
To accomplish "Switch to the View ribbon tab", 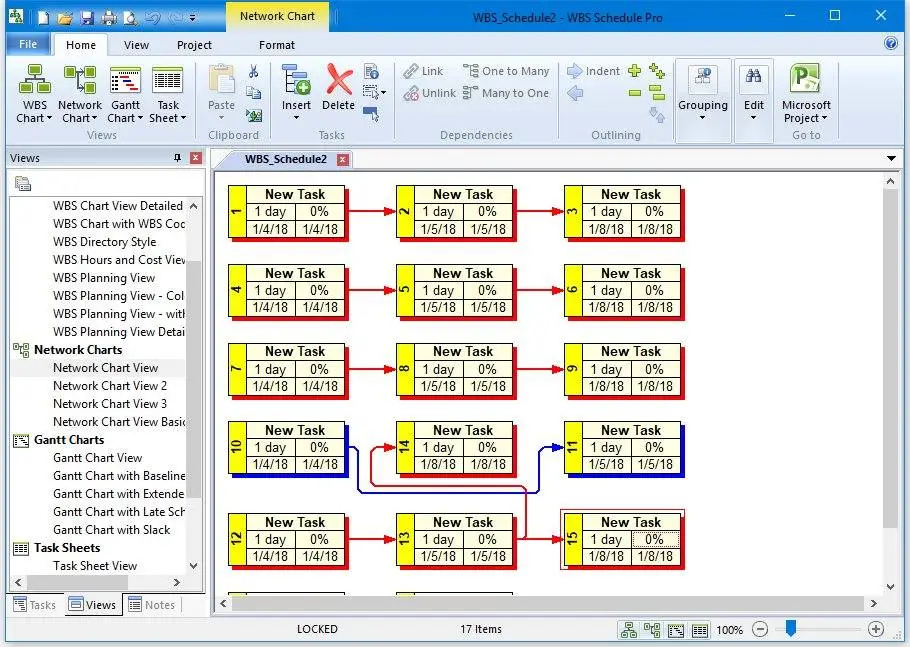I will [x=136, y=45].
